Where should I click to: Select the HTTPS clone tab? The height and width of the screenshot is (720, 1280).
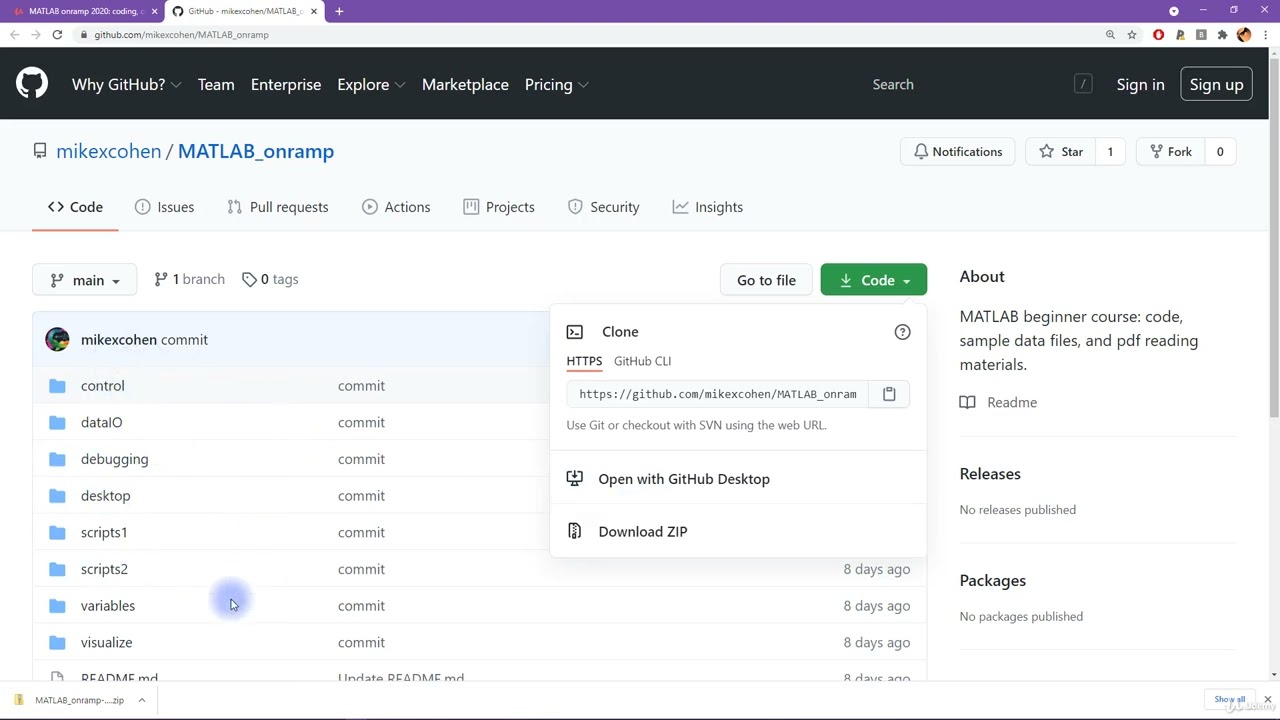[x=584, y=361]
